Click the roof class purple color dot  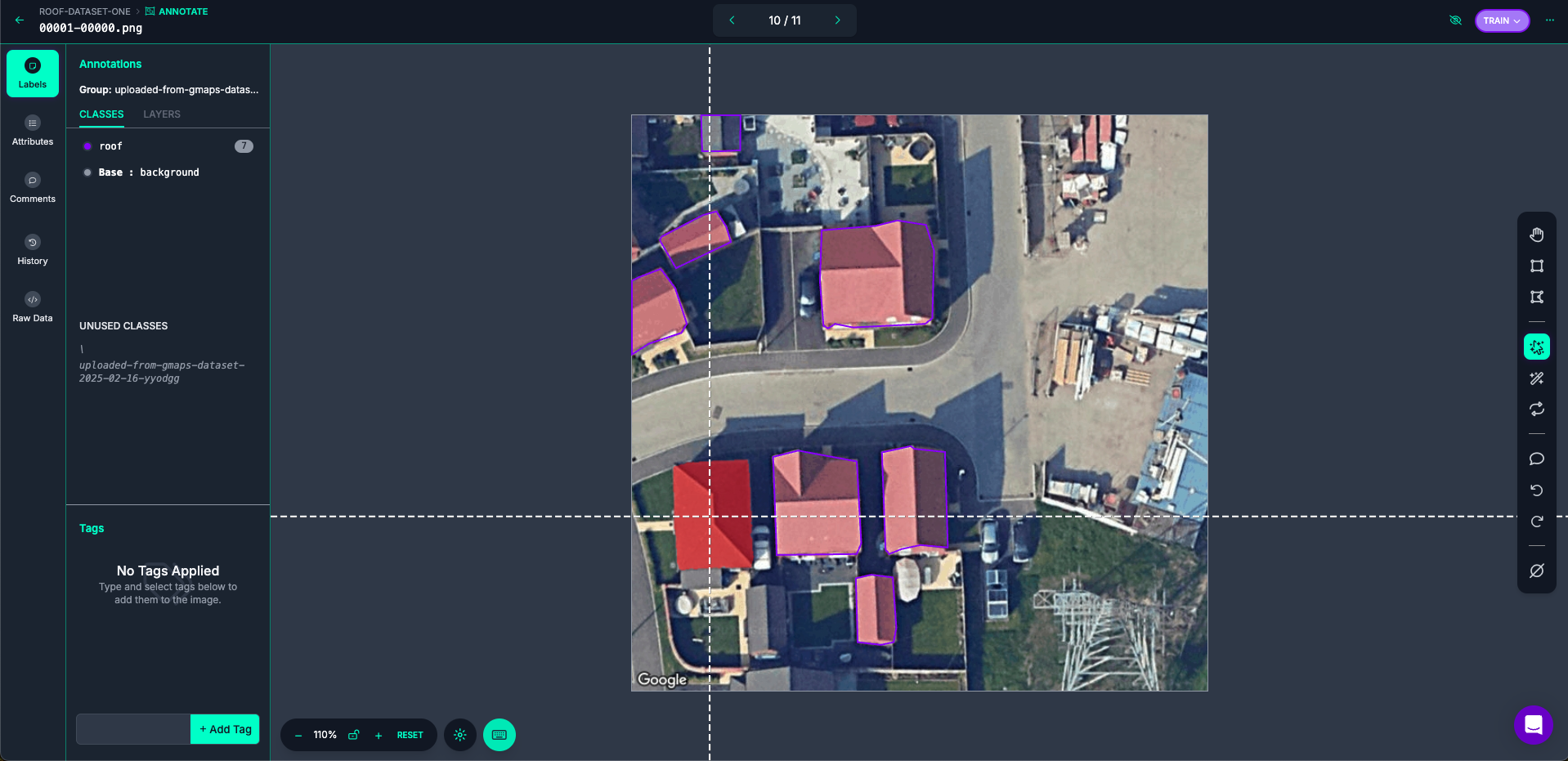tap(87, 146)
